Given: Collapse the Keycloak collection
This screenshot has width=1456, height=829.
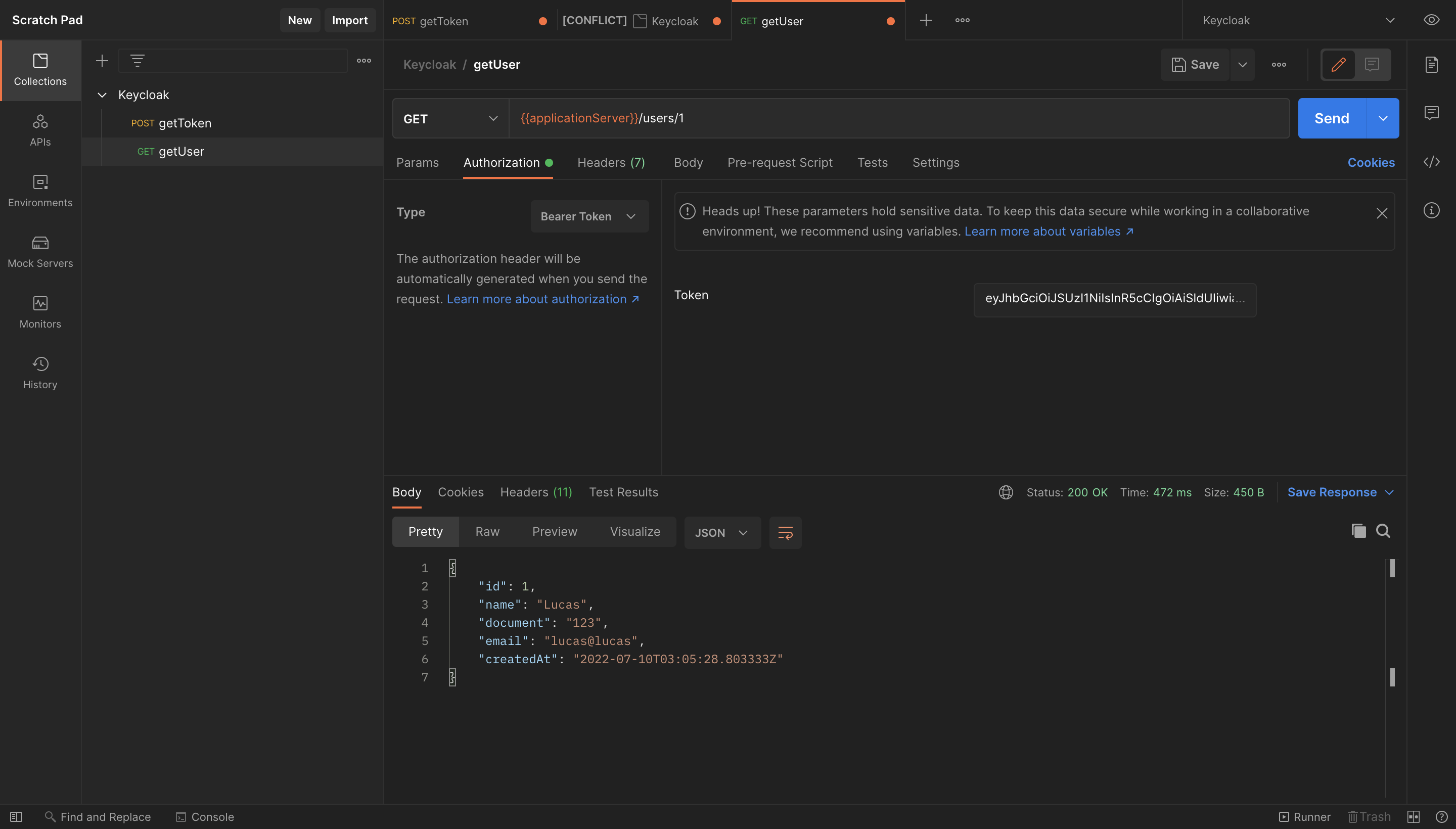Looking at the screenshot, I should tap(103, 95).
